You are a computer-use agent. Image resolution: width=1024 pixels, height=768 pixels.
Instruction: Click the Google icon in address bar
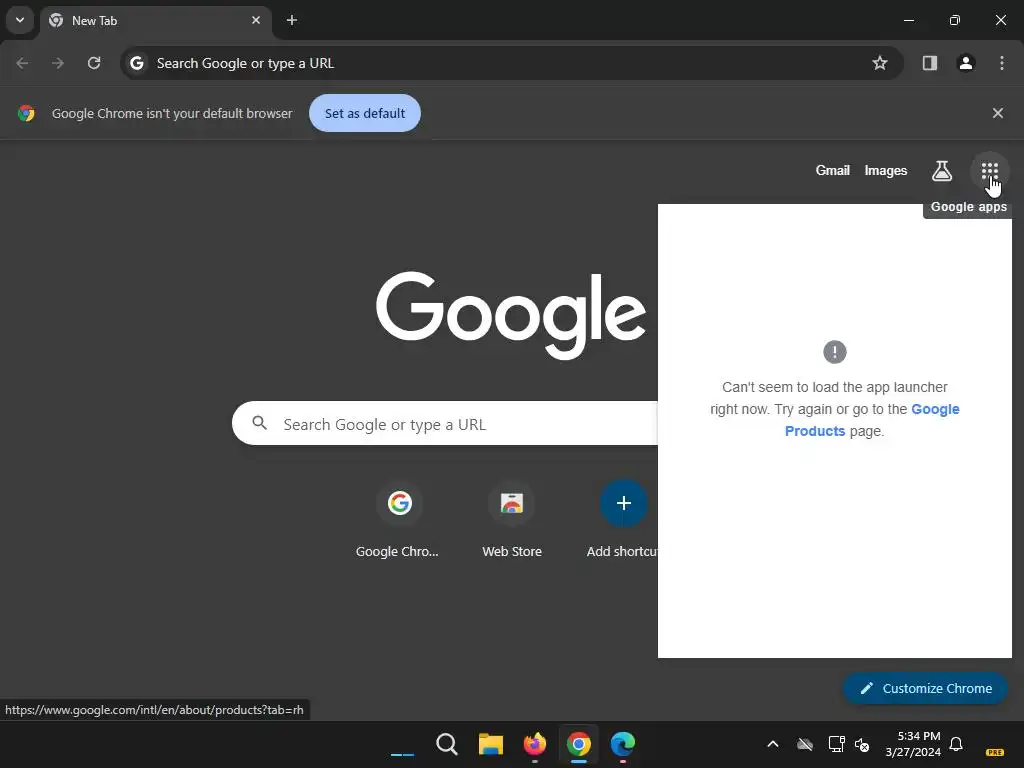[x=136, y=63]
